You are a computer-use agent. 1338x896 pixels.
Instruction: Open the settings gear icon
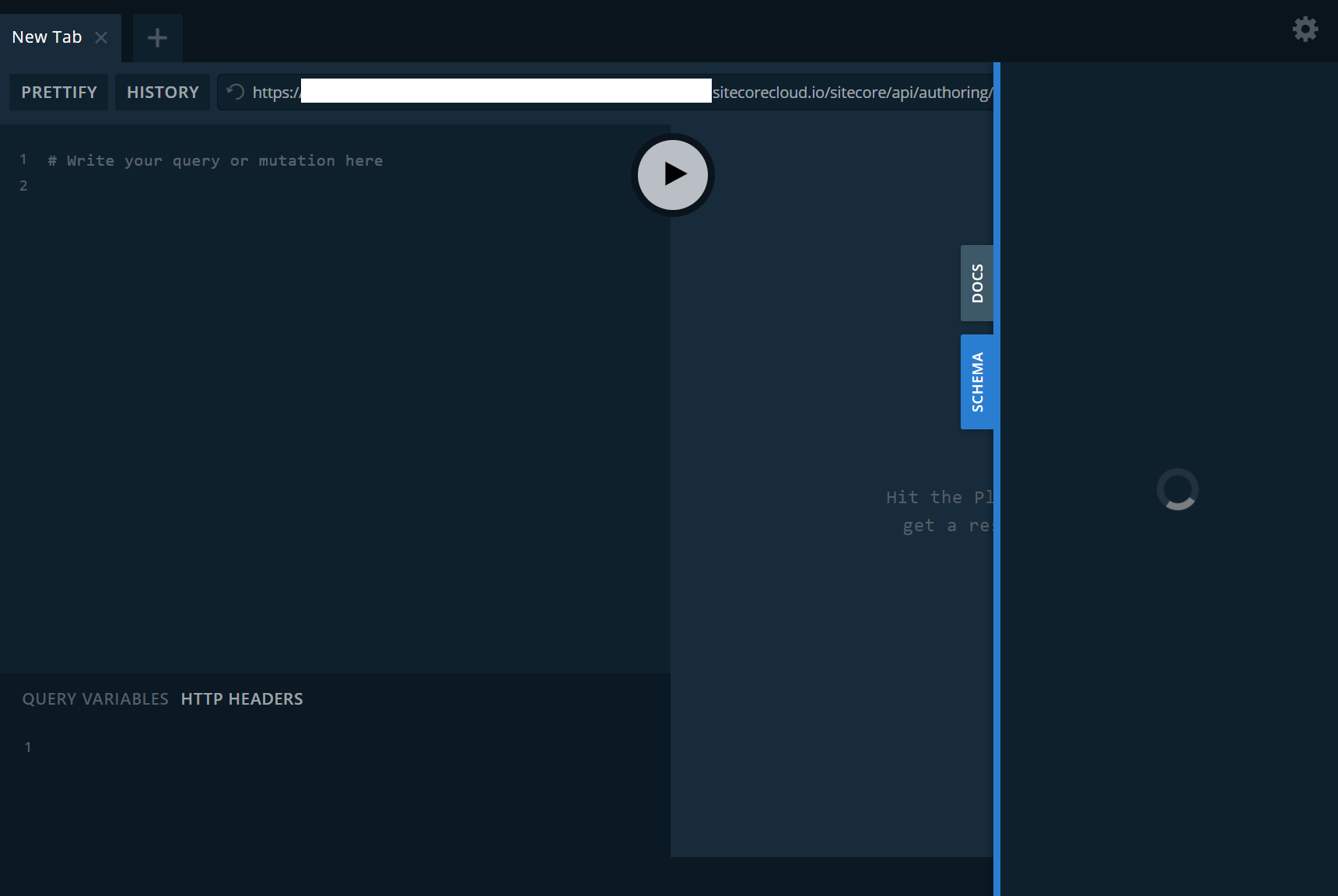[1305, 30]
